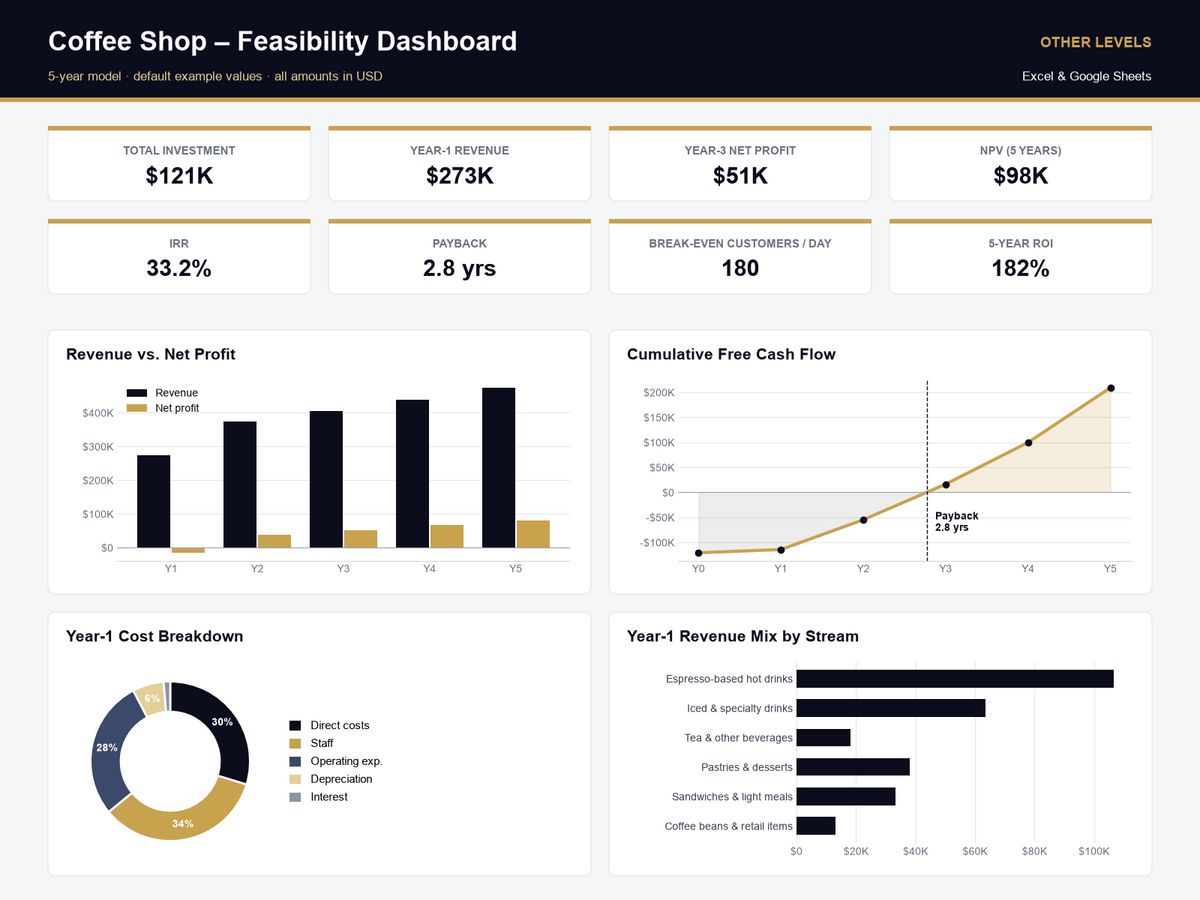Click the Y4 Net profit bar
The image size is (1200, 900).
447,536
